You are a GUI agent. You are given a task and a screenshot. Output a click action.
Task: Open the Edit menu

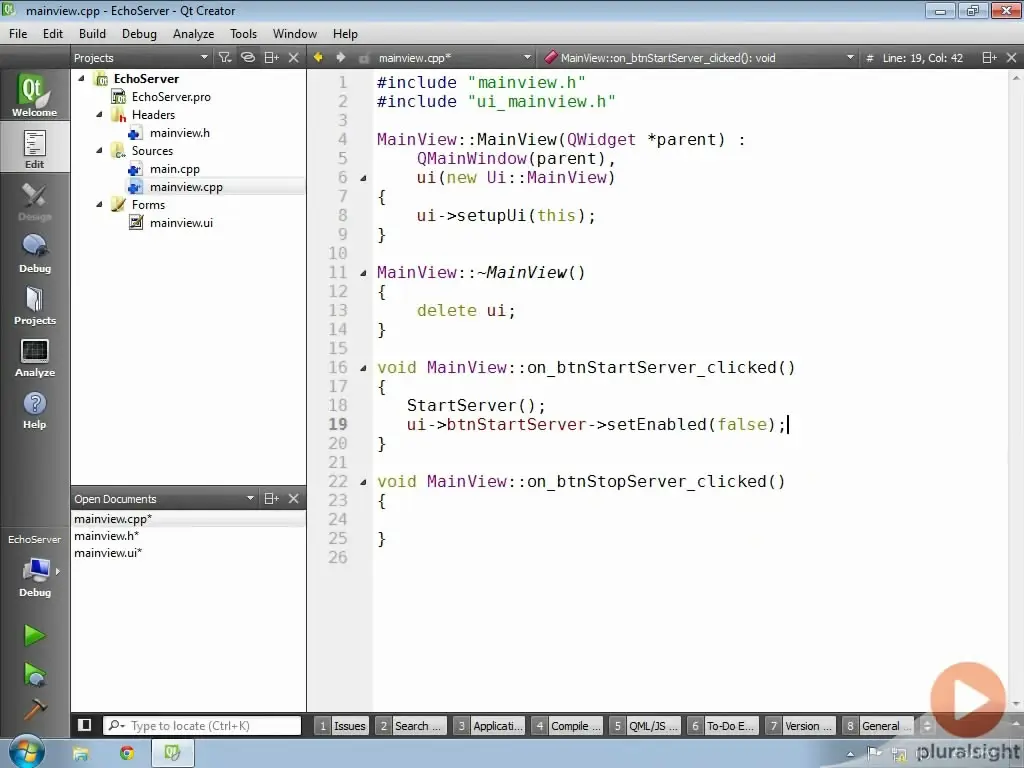pos(53,33)
